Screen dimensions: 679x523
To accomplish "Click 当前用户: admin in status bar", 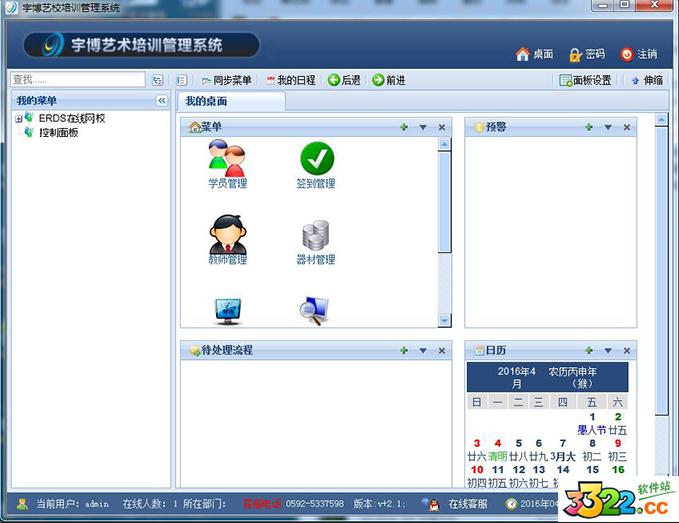I will (72, 504).
